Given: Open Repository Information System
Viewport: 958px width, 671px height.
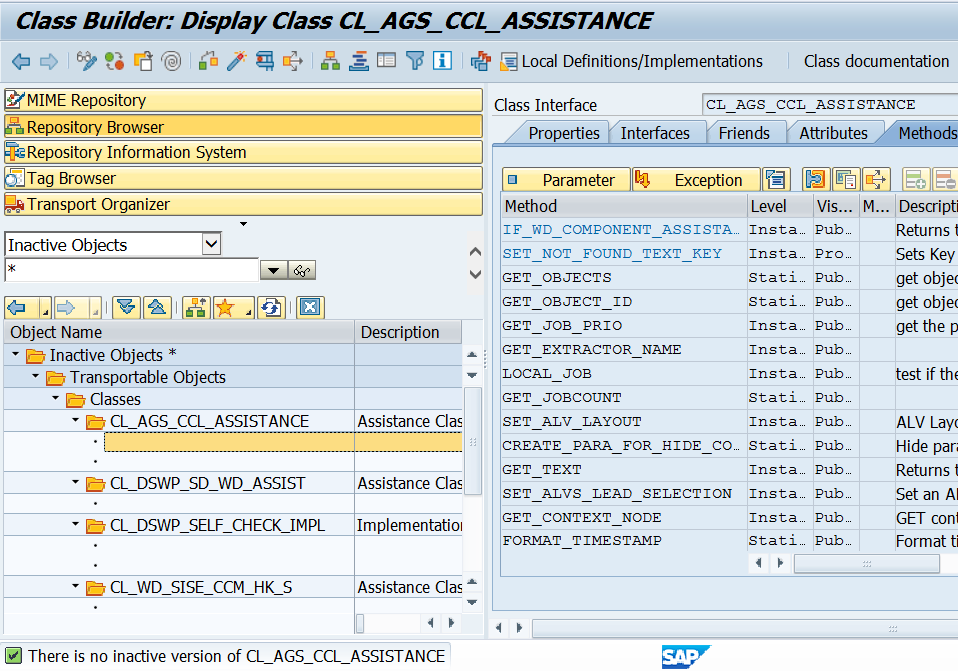Looking at the screenshot, I should pos(243,152).
